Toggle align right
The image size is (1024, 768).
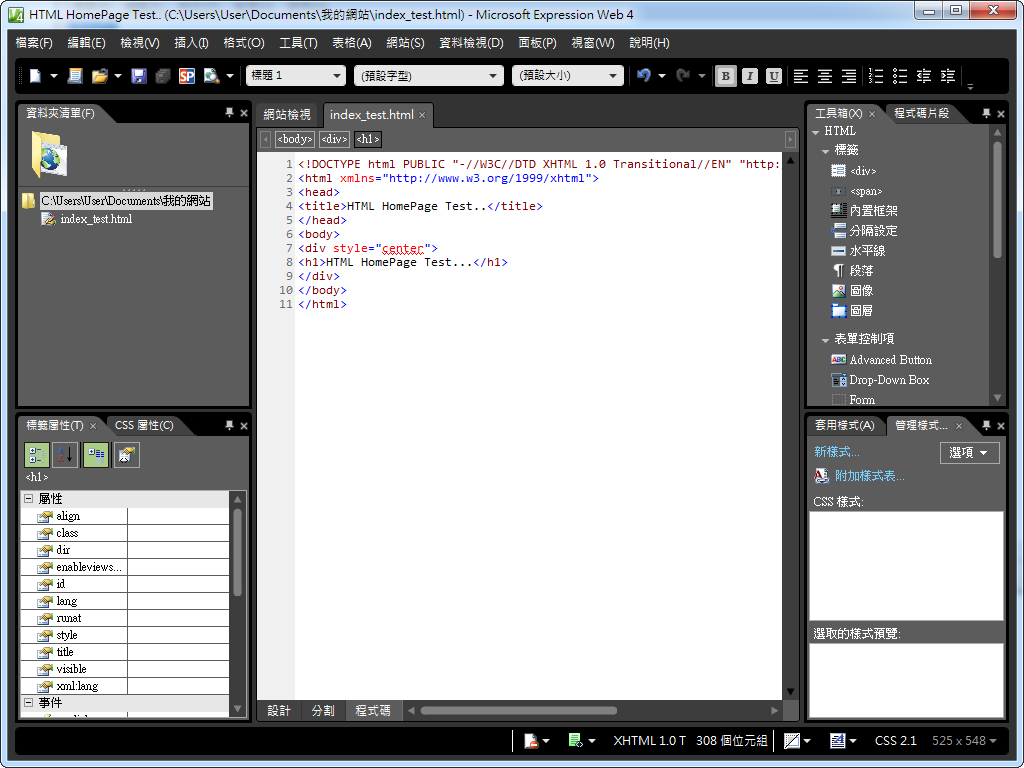848,76
